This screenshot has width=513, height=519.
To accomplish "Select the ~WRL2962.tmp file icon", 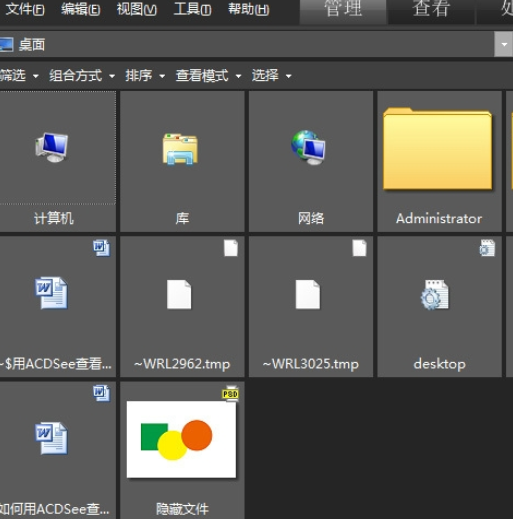I will point(179,295).
